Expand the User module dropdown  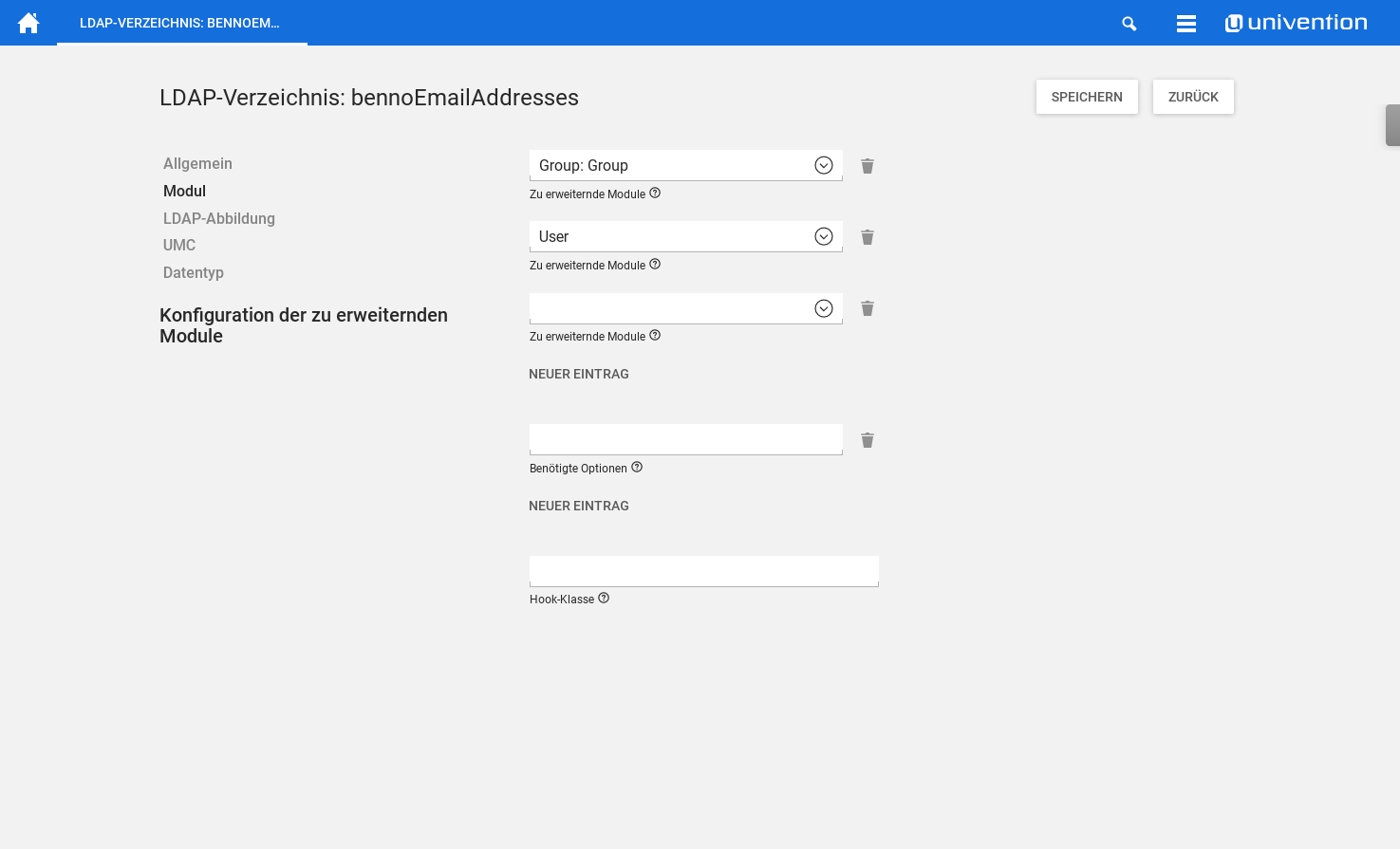click(823, 236)
